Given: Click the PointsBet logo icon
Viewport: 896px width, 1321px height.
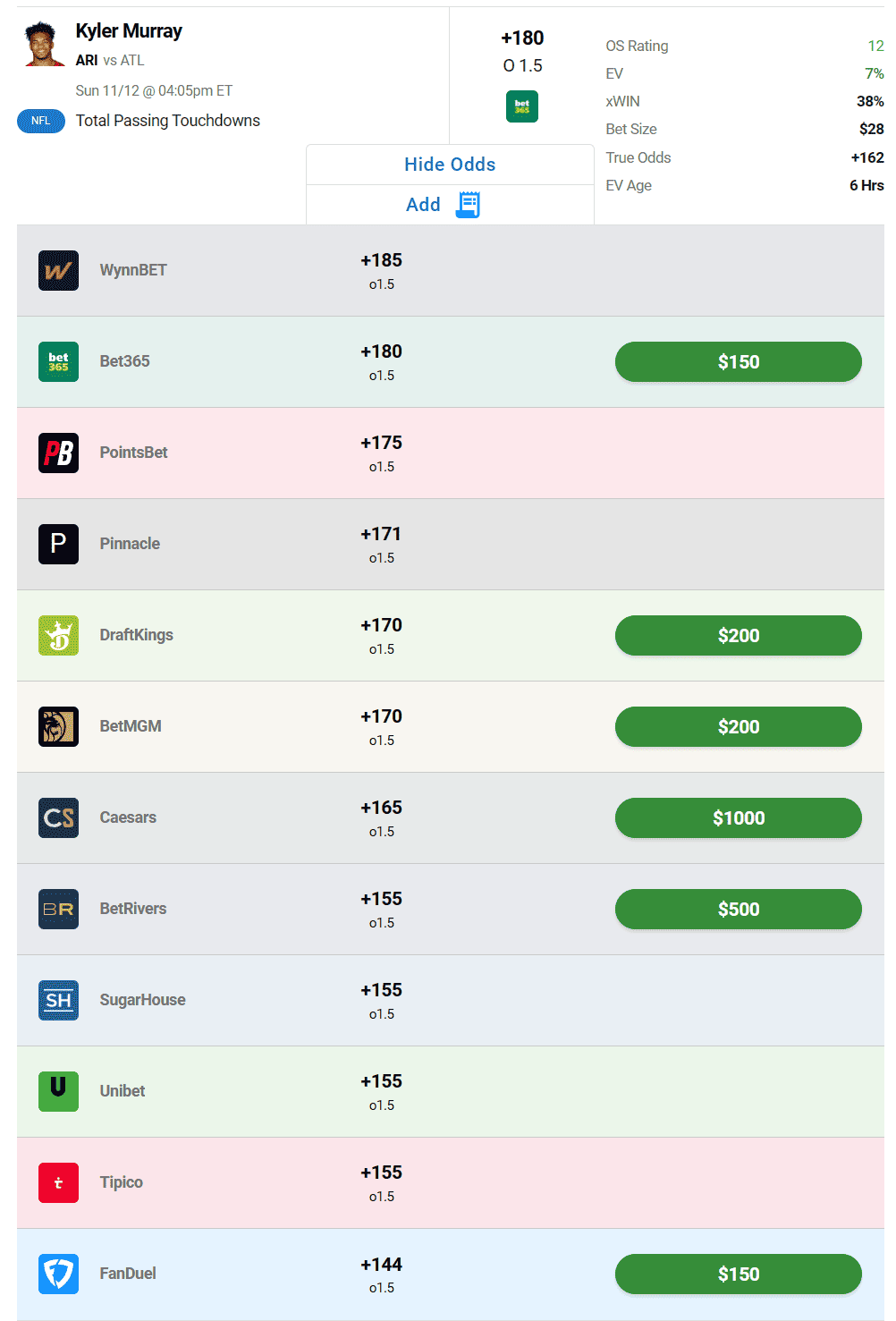Looking at the screenshot, I should pos(58,453).
